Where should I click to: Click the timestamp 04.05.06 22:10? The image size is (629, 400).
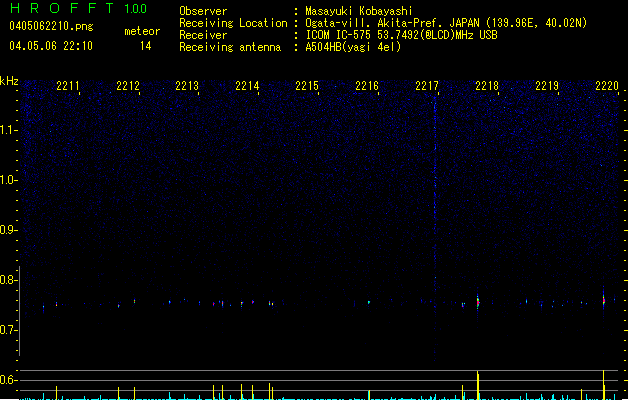click(51, 46)
